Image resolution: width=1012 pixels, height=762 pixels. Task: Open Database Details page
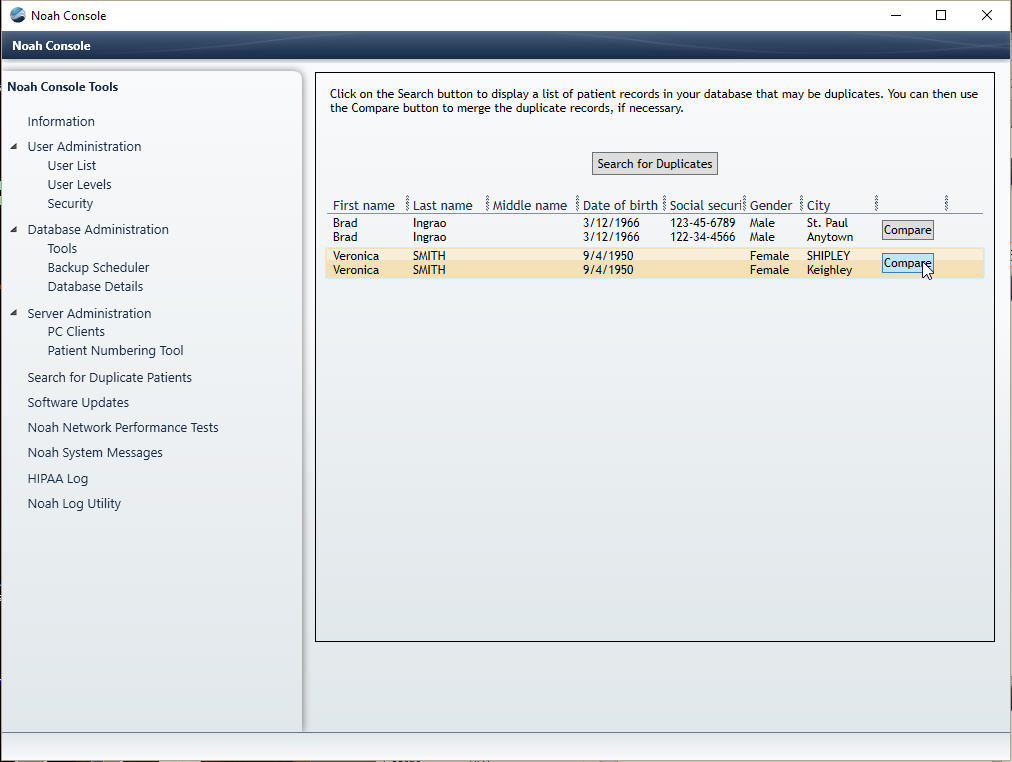(95, 286)
